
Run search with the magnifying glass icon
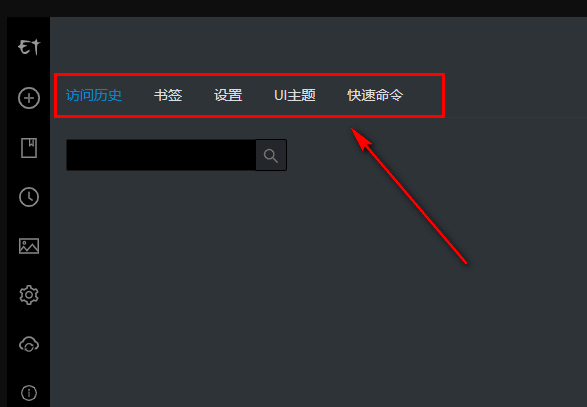pyautogui.click(x=271, y=155)
